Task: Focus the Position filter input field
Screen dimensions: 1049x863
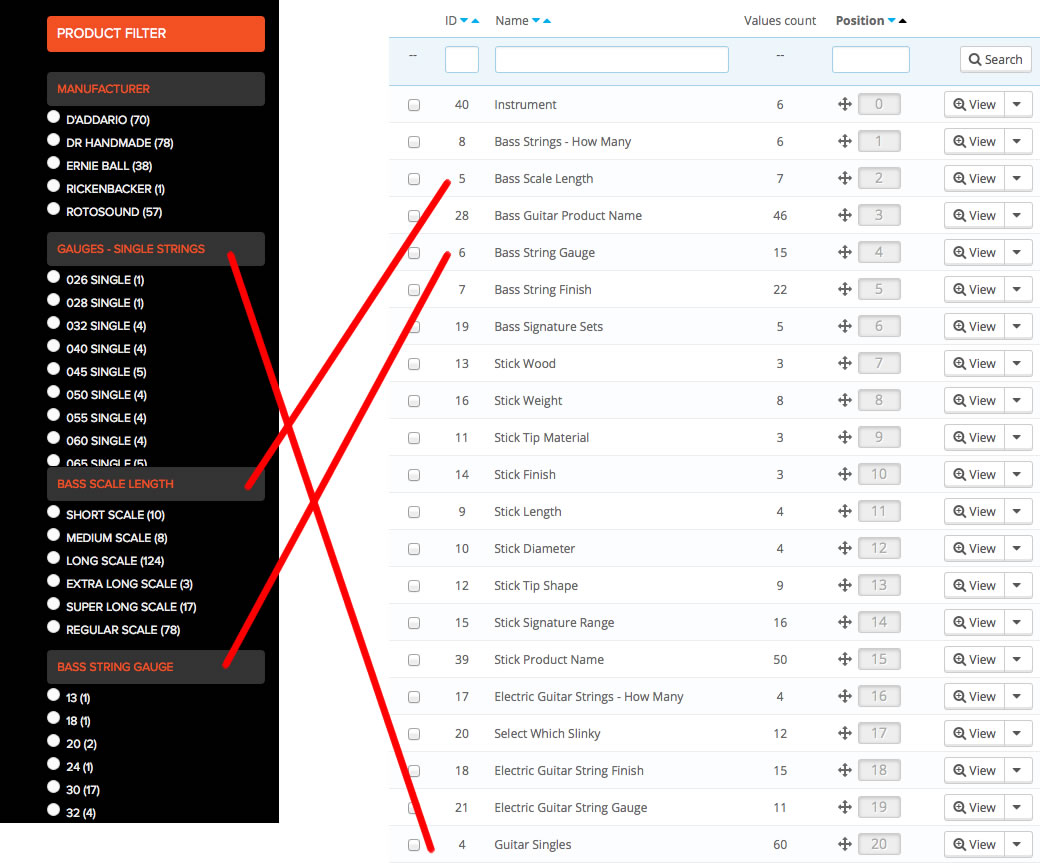Action: point(870,60)
